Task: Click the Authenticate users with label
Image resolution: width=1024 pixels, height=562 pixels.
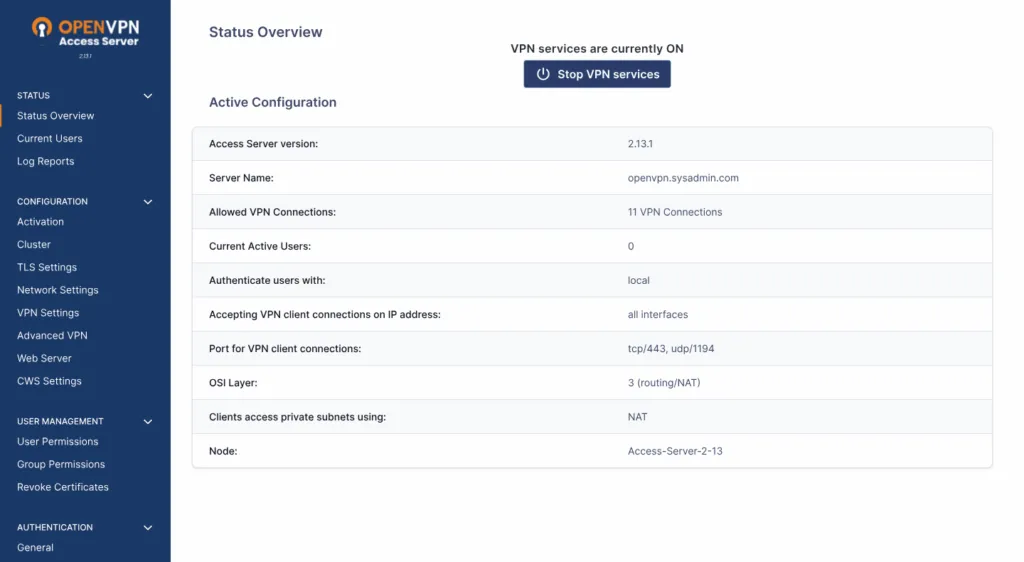Action: point(267,280)
